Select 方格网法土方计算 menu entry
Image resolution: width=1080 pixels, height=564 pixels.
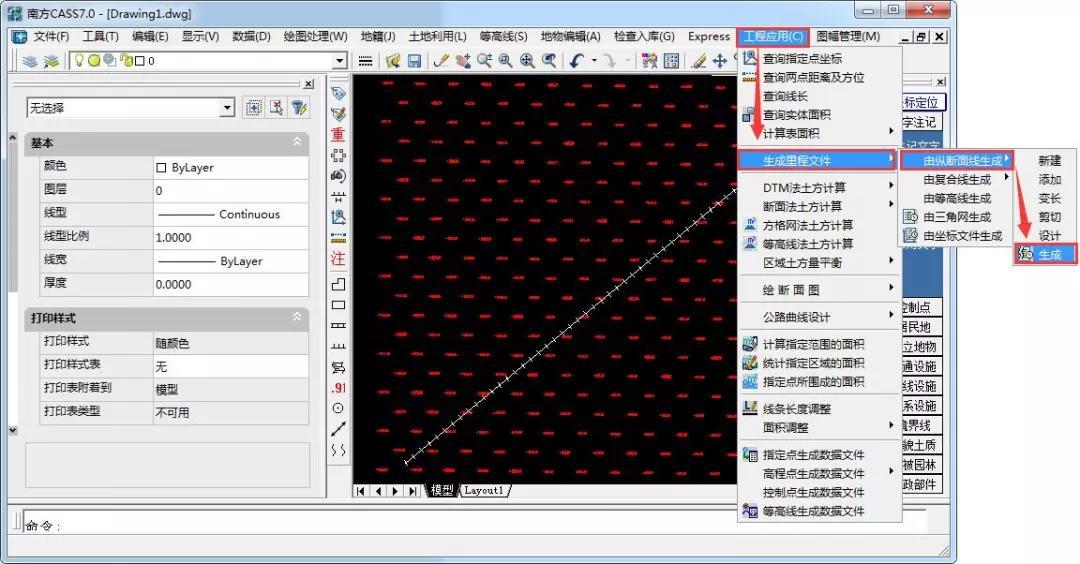coord(819,225)
